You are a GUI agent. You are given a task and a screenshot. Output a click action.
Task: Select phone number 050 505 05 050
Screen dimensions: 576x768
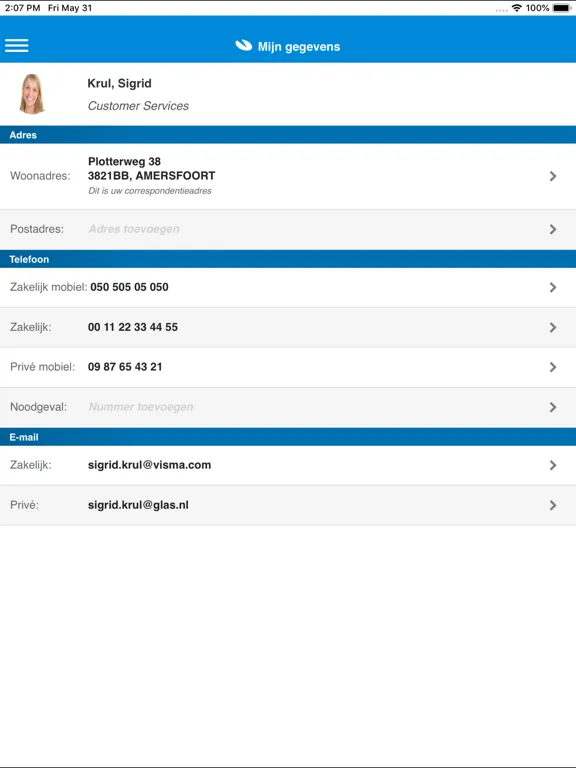[129, 287]
